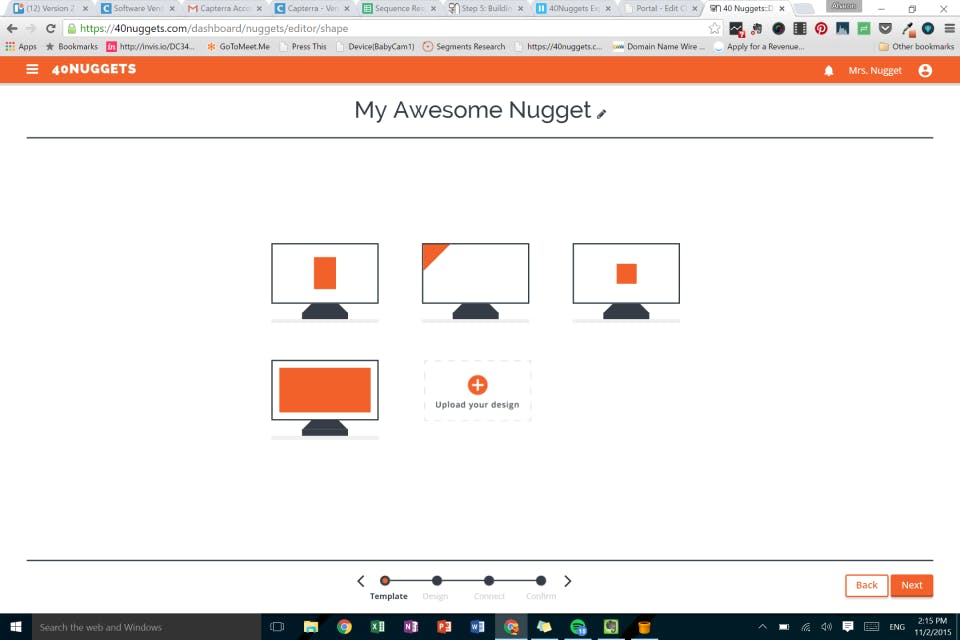Click the notification bell icon

[x=828, y=70]
